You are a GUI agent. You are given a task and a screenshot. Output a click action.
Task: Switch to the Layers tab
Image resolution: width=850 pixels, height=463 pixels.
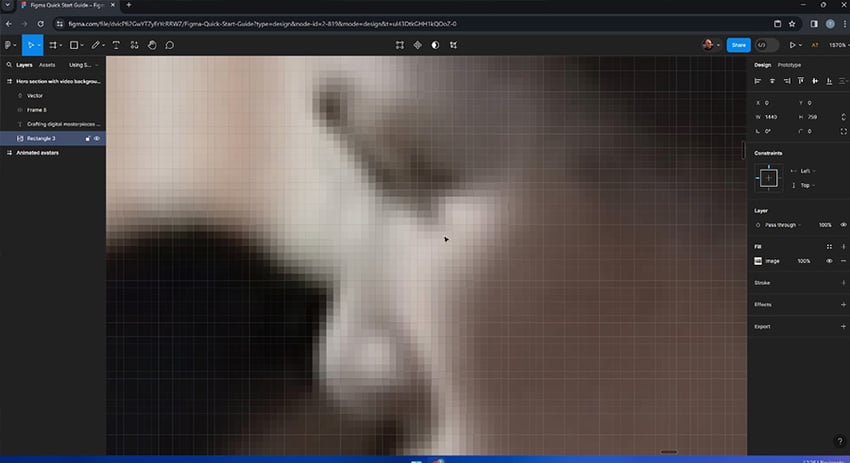point(24,65)
